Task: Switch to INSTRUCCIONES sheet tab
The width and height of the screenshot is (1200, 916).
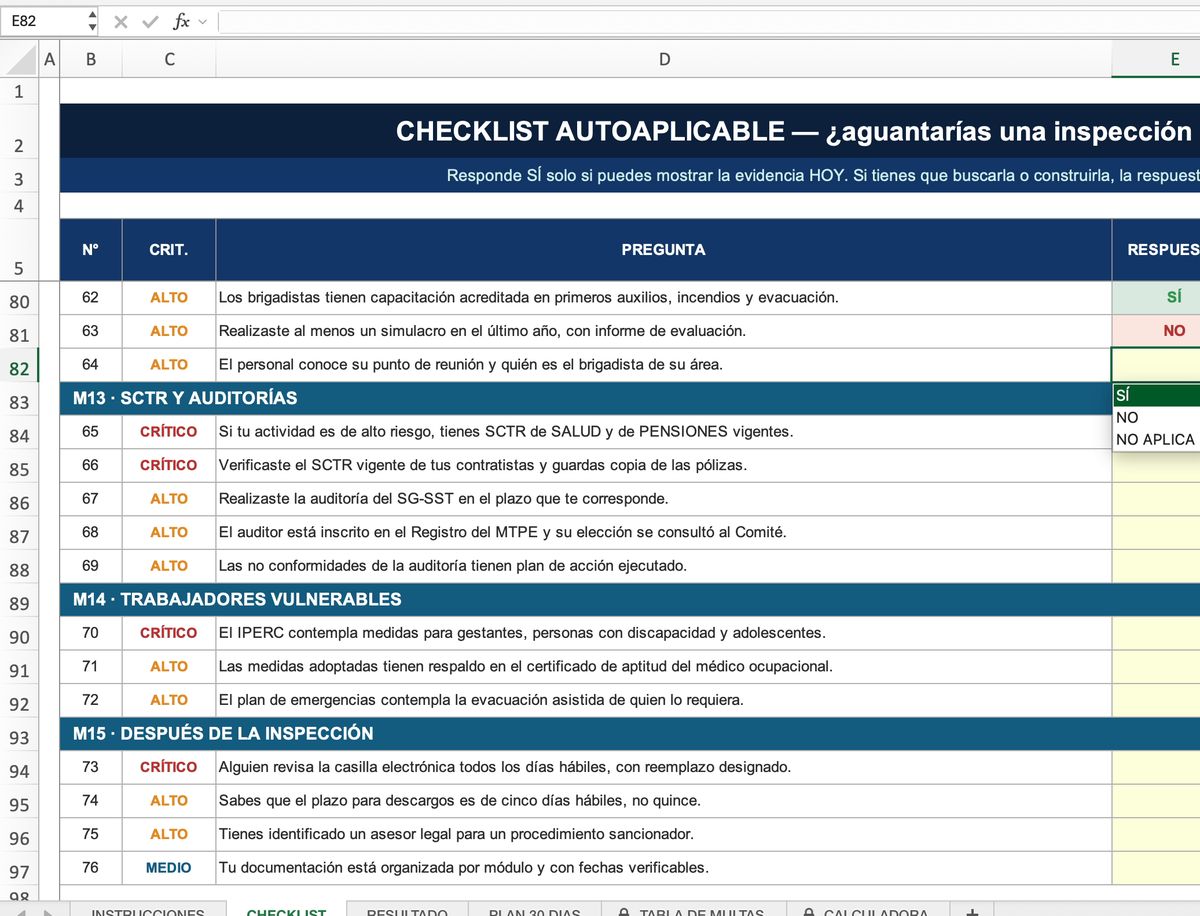Action: point(148,908)
